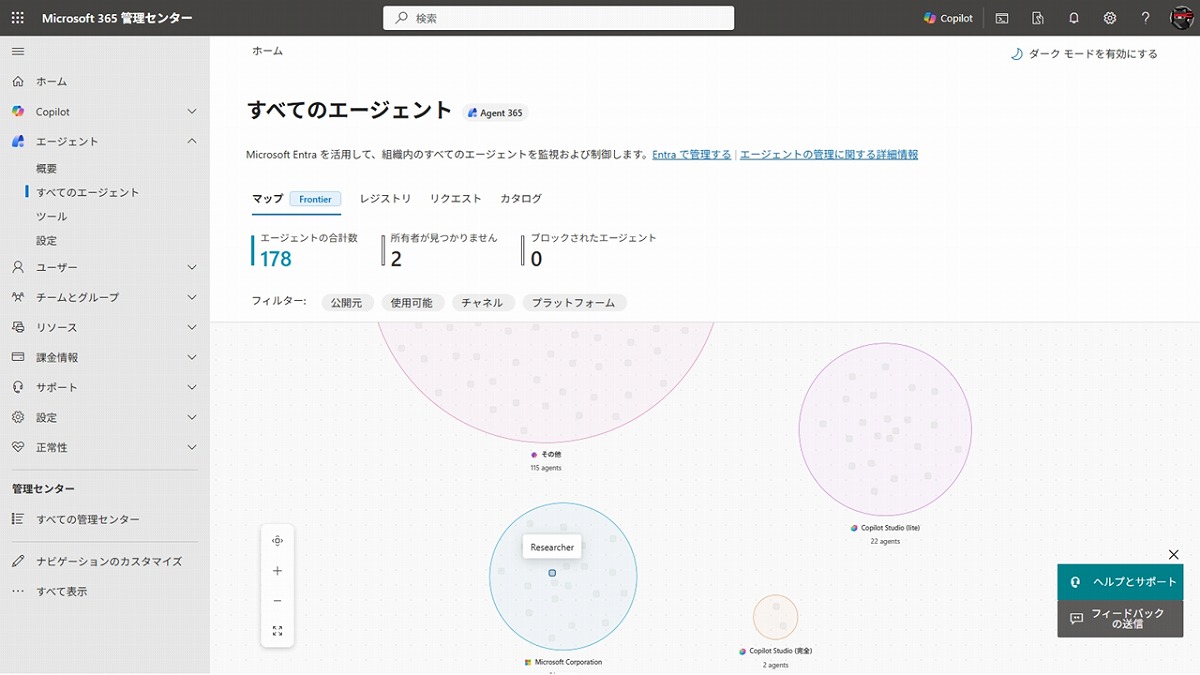This screenshot has width=1200, height=675.
Task: Click the help question mark icon
Action: pyautogui.click(x=1145, y=17)
